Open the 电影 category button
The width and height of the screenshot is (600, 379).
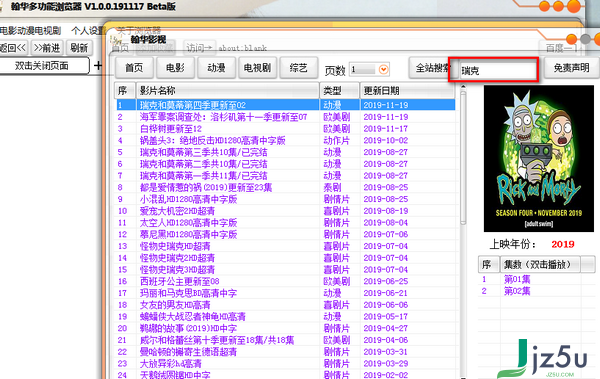(x=175, y=68)
